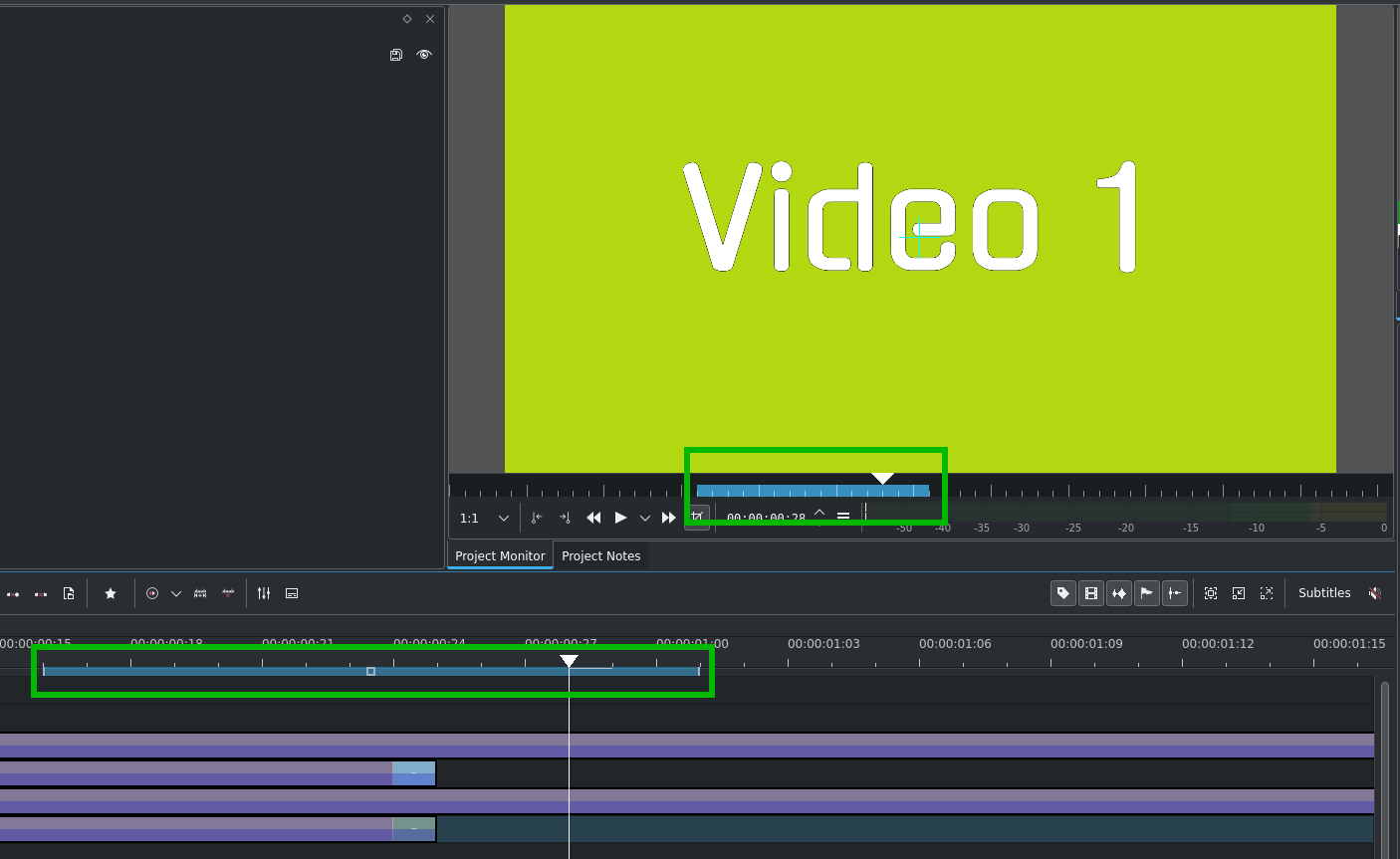The height and width of the screenshot is (859, 1400).
Task: Click the lift zone timeline icon
Action: (x=41, y=593)
